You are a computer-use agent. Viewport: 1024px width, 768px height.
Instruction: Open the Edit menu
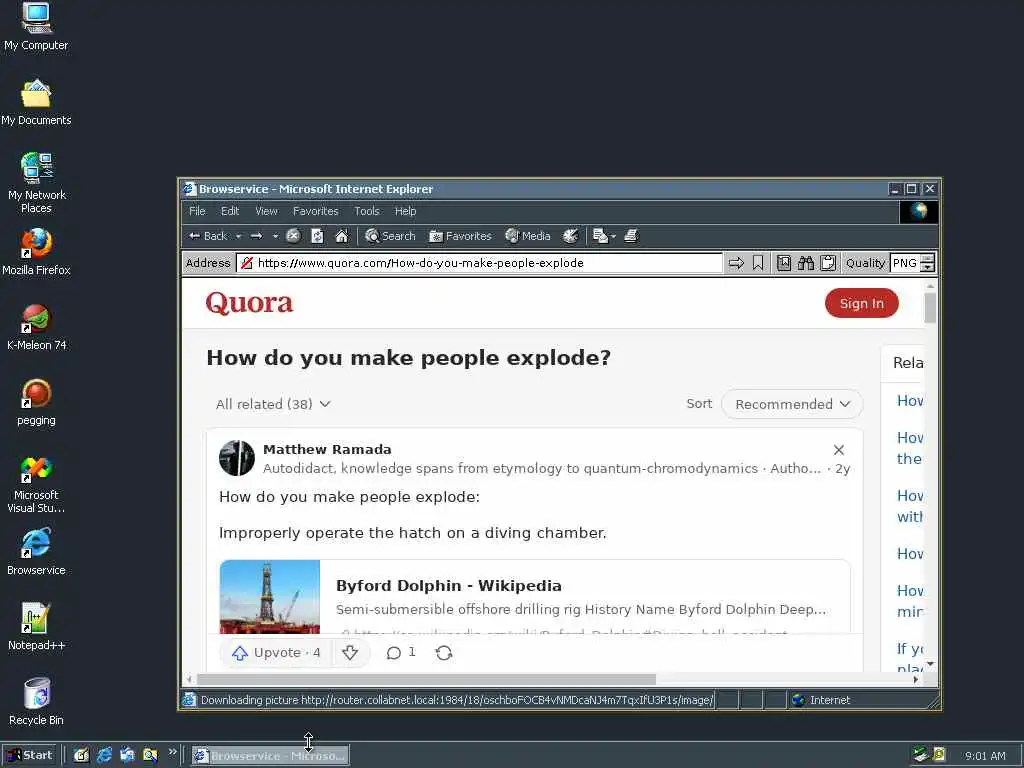[x=230, y=212]
